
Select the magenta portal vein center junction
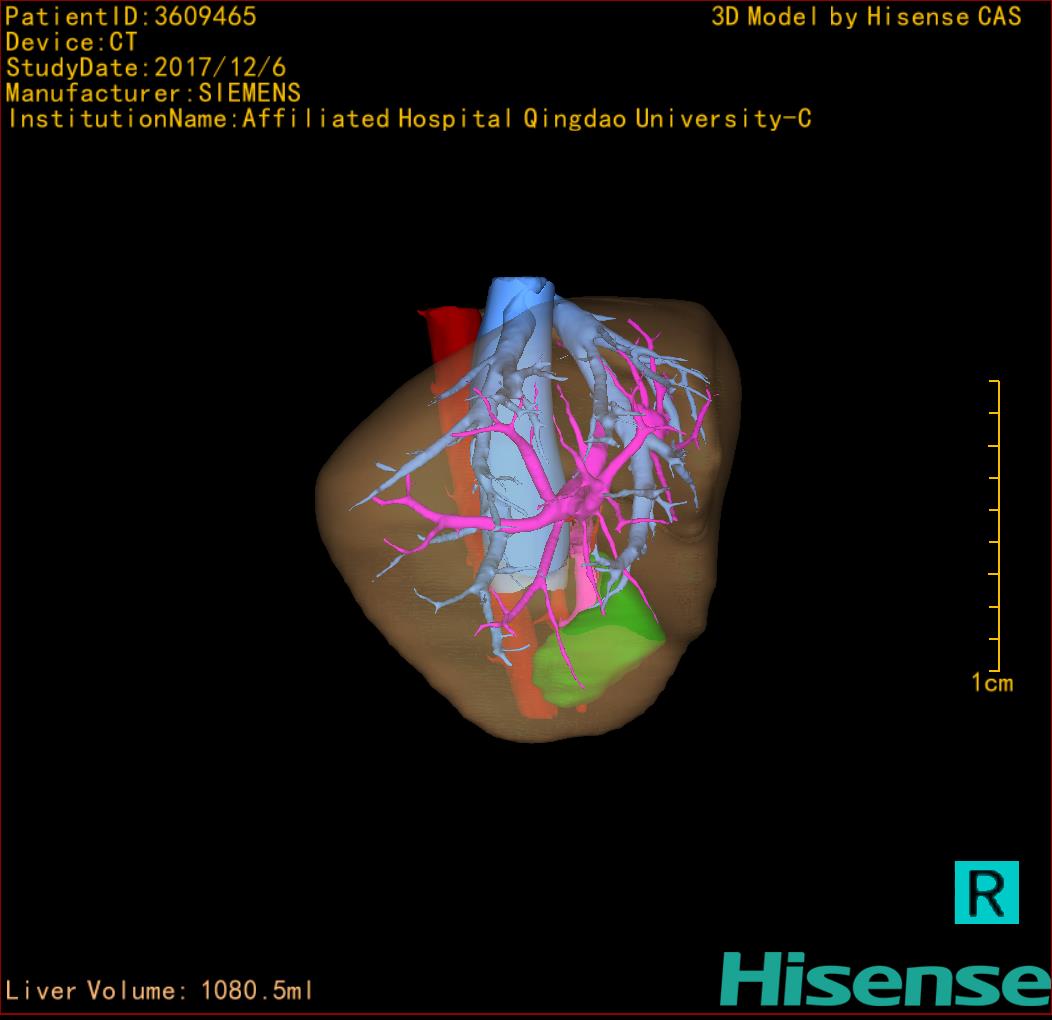582,497
